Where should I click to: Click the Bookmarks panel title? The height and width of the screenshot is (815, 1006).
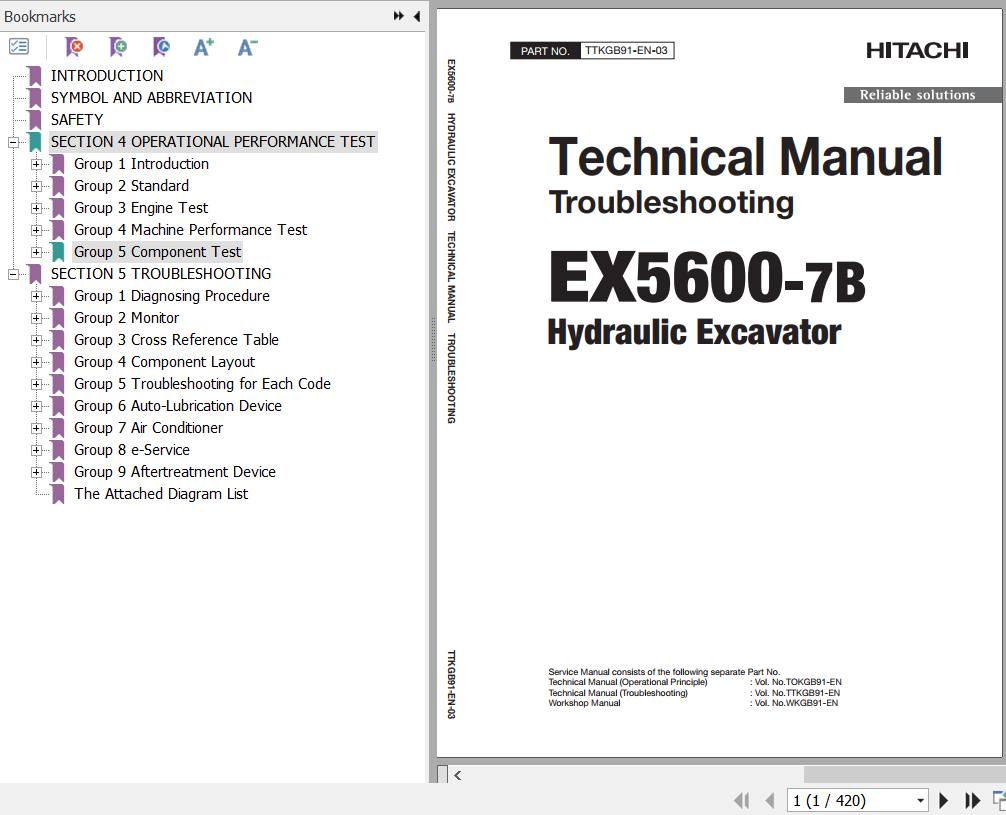pos(40,17)
